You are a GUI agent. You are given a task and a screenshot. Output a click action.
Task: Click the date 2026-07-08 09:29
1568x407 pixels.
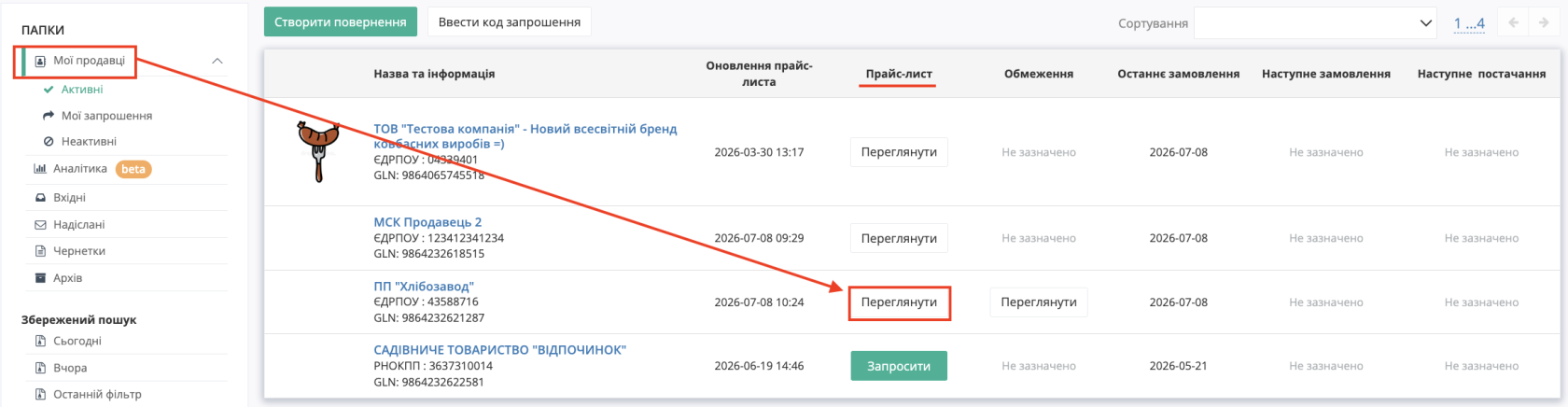click(x=759, y=238)
